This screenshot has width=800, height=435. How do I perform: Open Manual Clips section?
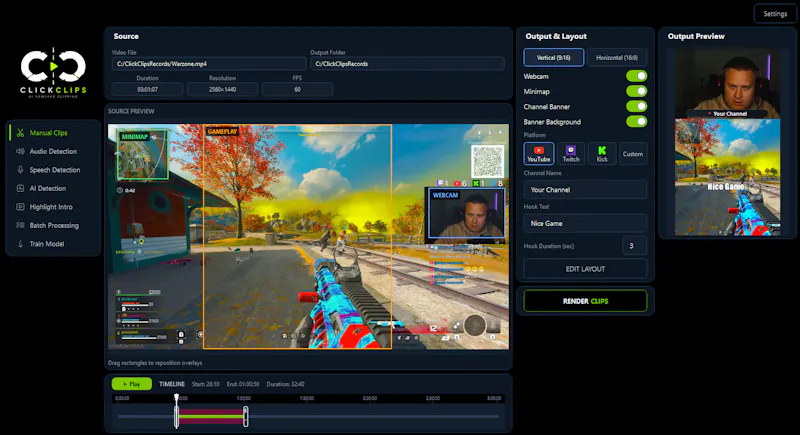point(54,133)
